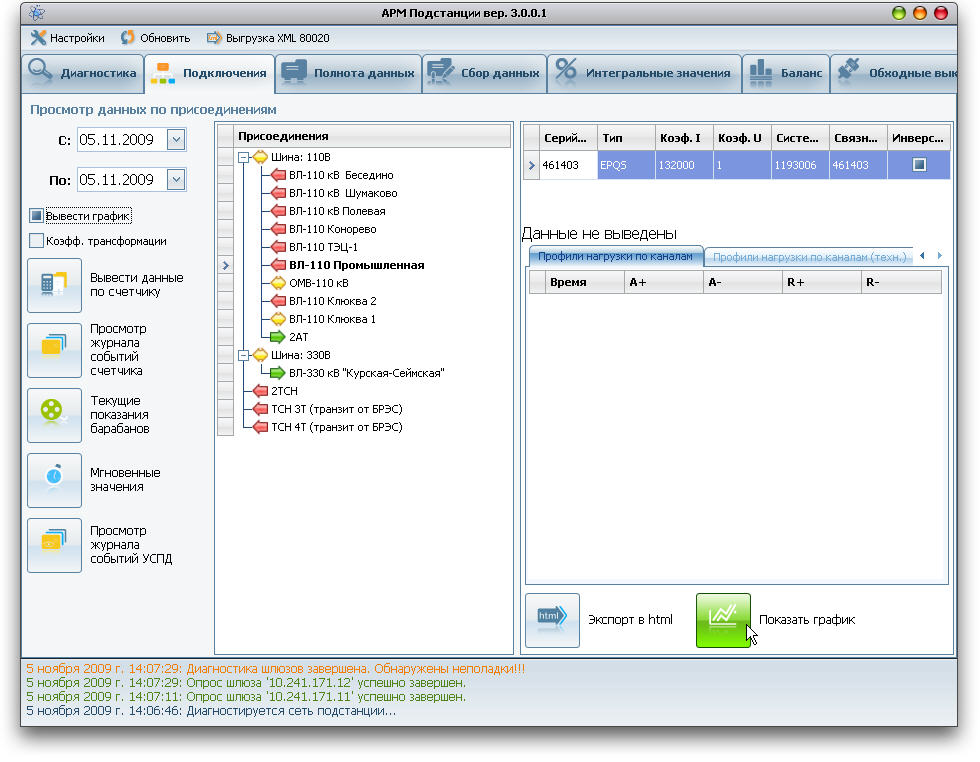
Task: Click the red arrow icon of 2ТСН
Action: point(260,391)
